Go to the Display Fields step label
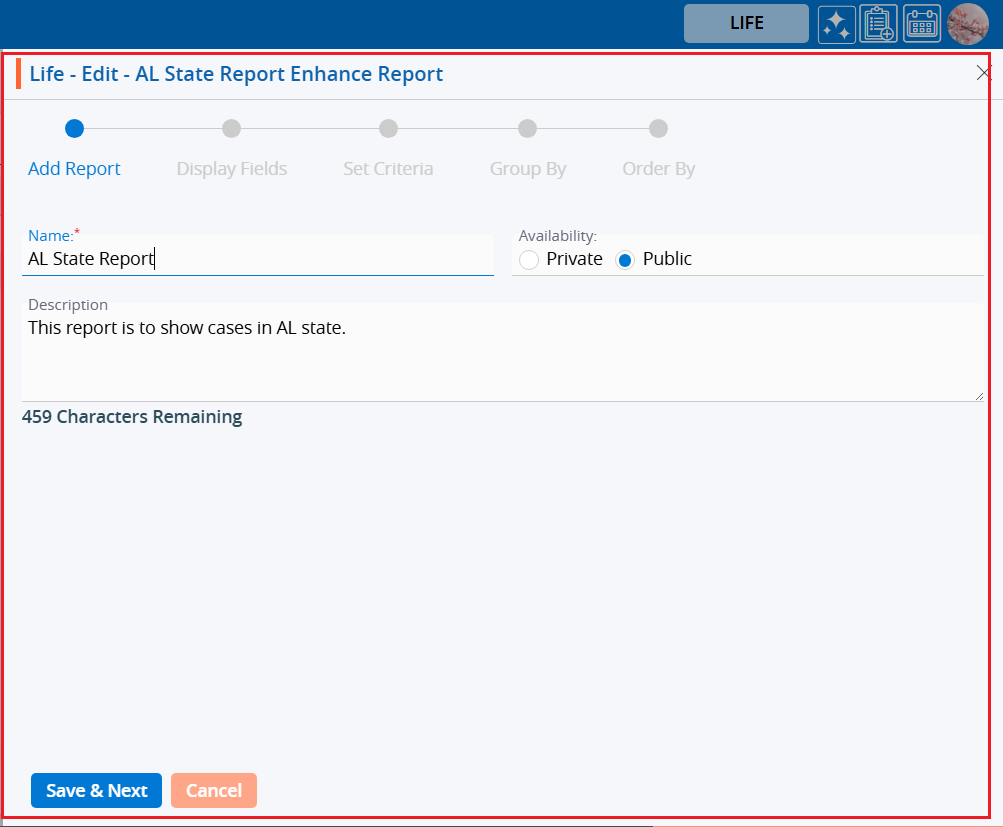This screenshot has width=1003, height=827. point(232,169)
